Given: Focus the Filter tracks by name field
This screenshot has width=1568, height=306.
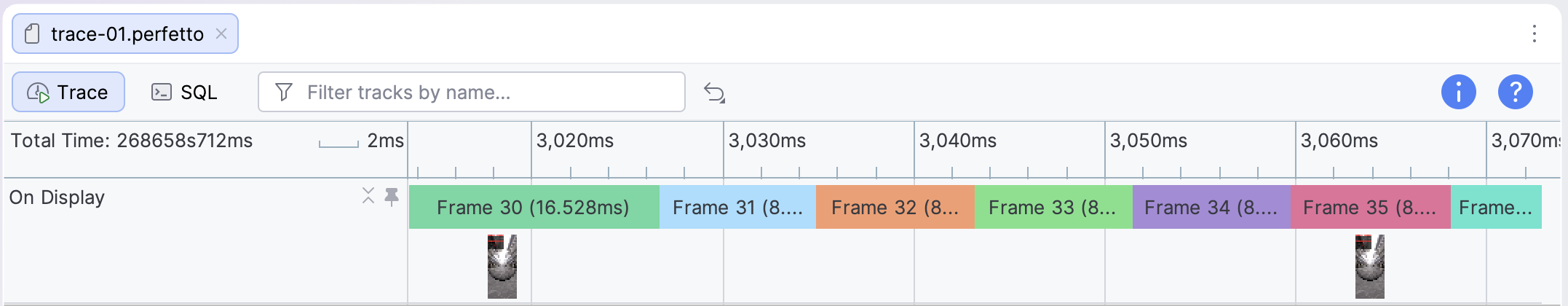Looking at the screenshot, I should 472,92.
